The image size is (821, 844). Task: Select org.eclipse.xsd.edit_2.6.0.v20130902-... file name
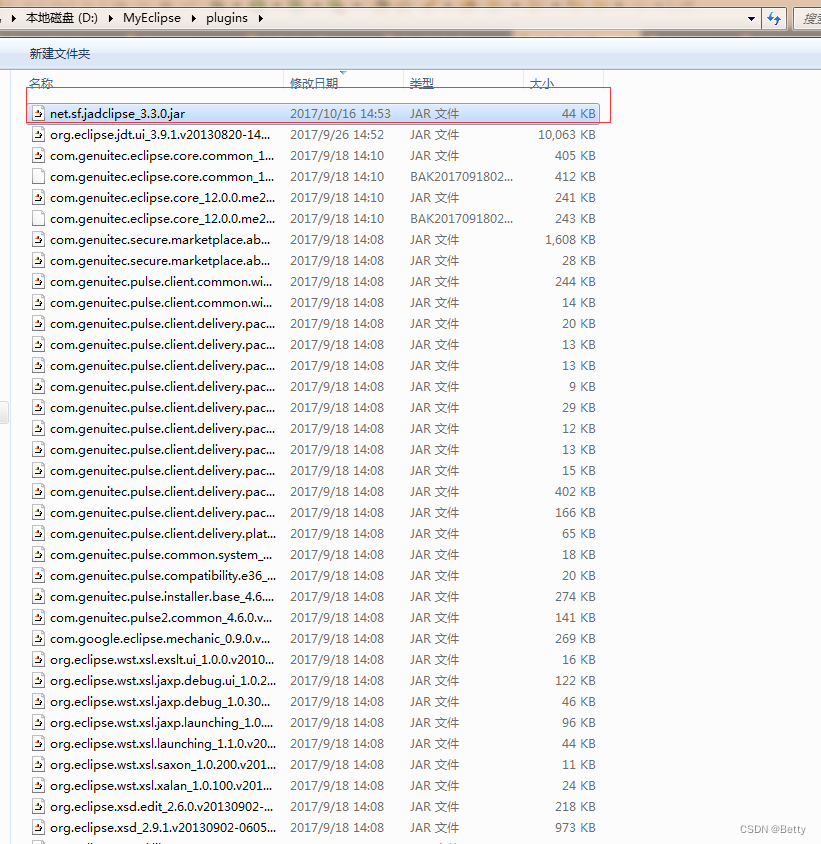[x=162, y=806]
